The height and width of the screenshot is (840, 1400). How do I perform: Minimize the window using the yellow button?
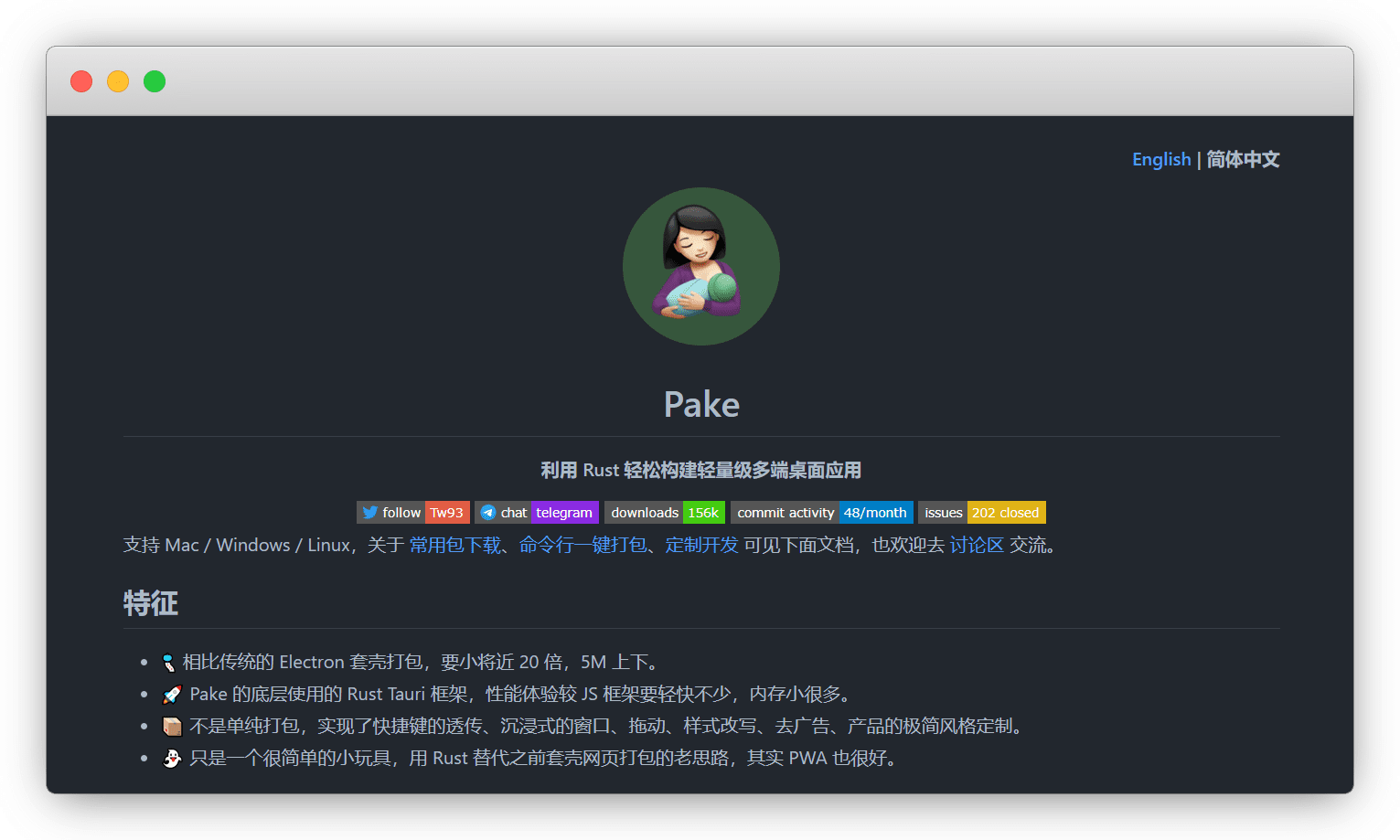[x=118, y=81]
